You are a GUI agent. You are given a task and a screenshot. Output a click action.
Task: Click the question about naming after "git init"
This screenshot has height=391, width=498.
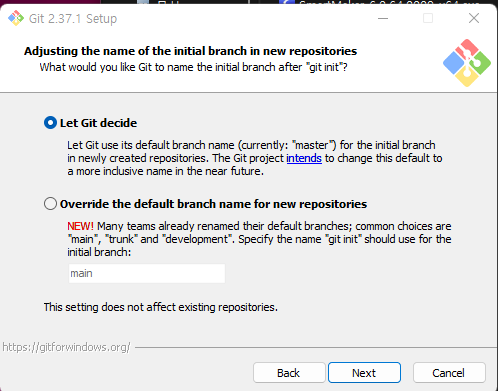click(193, 67)
